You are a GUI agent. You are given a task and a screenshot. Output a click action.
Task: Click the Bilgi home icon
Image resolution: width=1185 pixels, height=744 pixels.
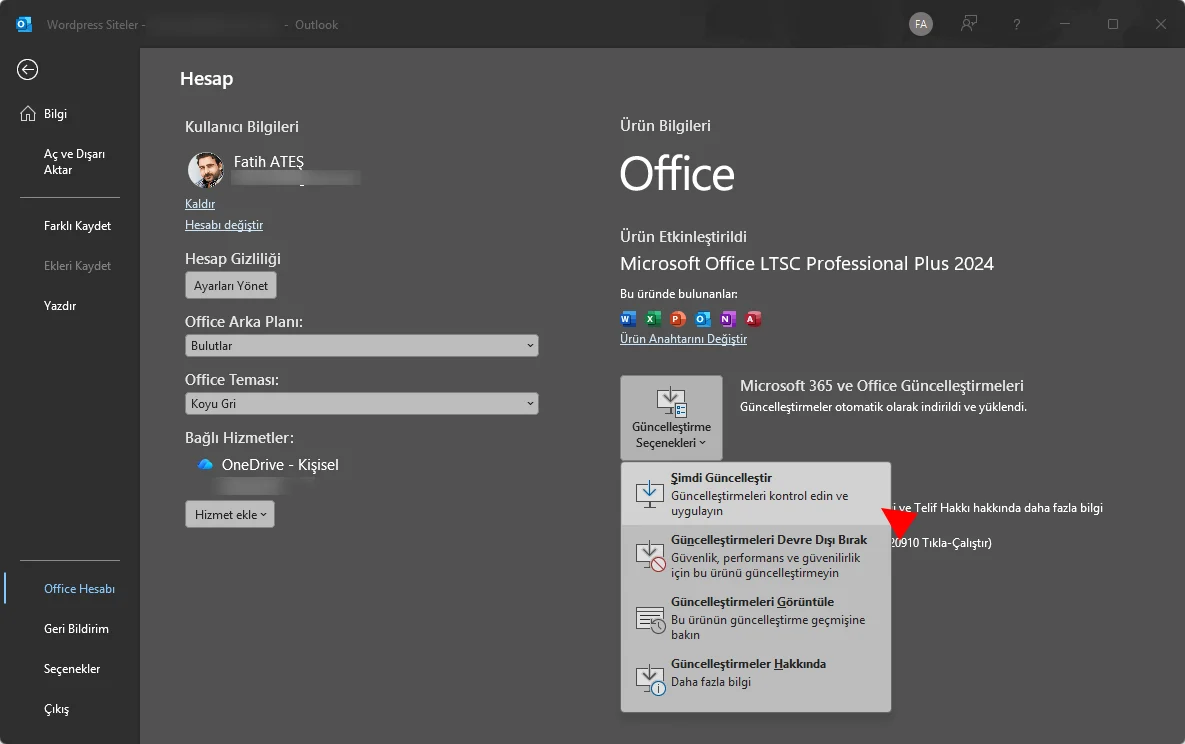(x=28, y=113)
